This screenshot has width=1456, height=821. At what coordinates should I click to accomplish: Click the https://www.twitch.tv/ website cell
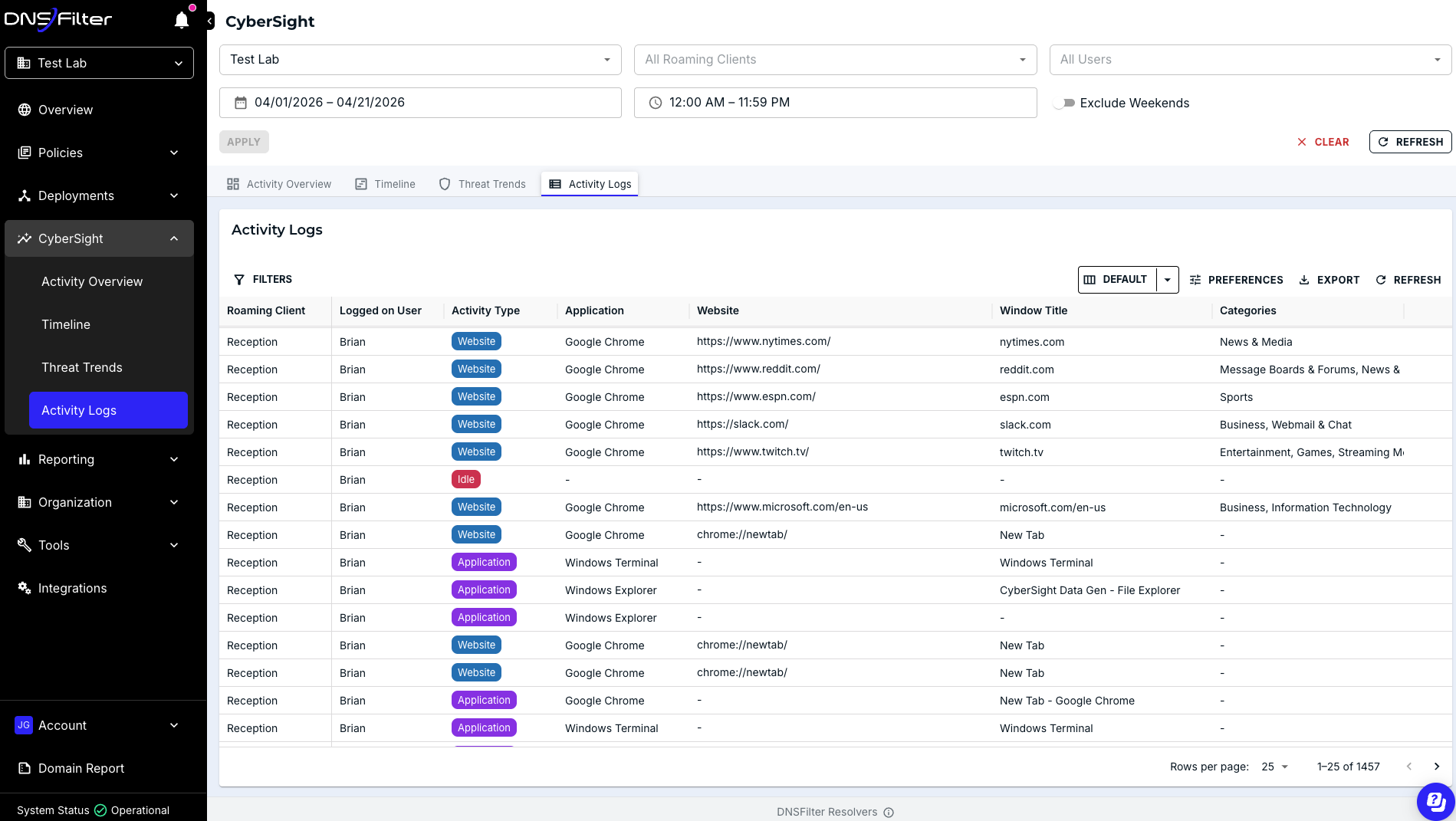pyautogui.click(x=753, y=452)
